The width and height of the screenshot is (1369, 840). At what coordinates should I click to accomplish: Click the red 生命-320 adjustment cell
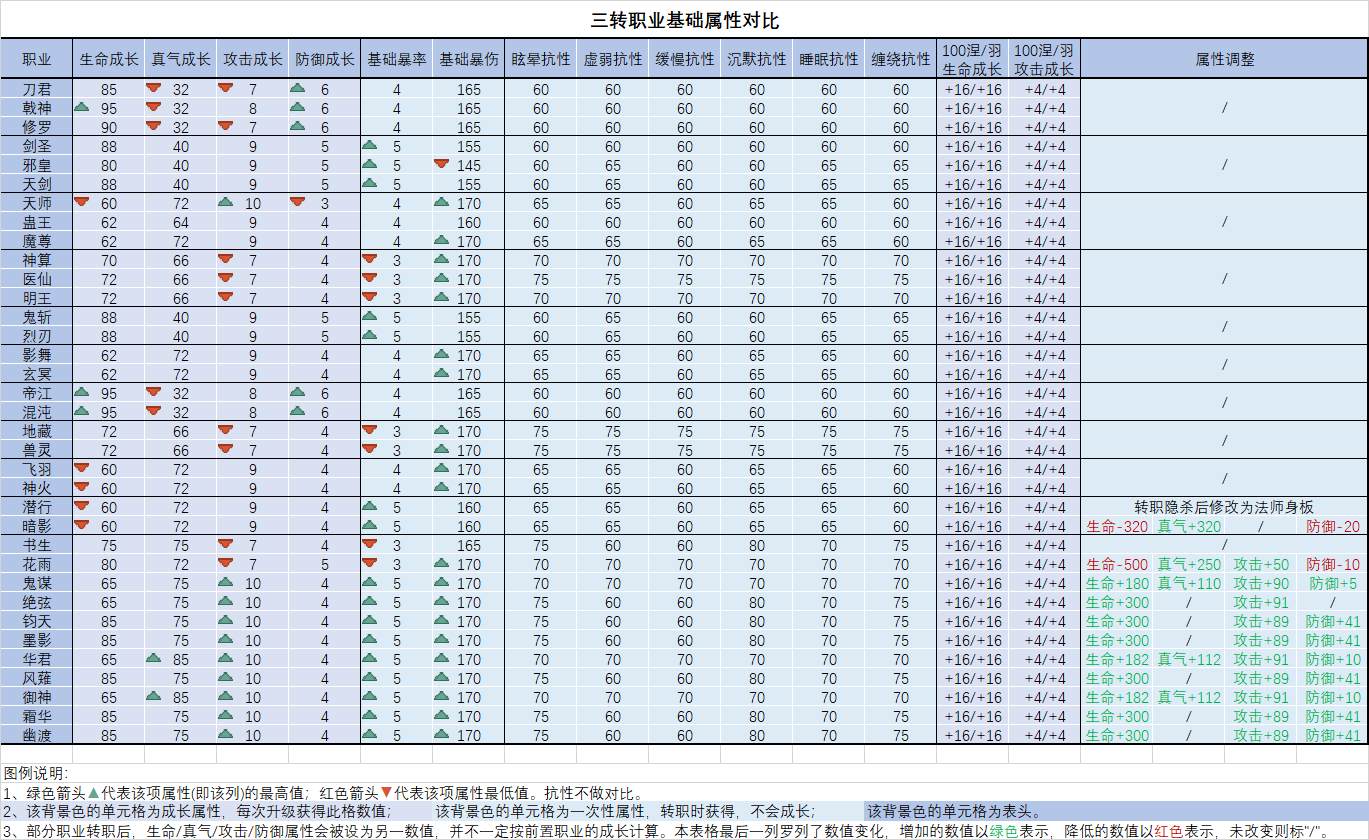point(1117,526)
